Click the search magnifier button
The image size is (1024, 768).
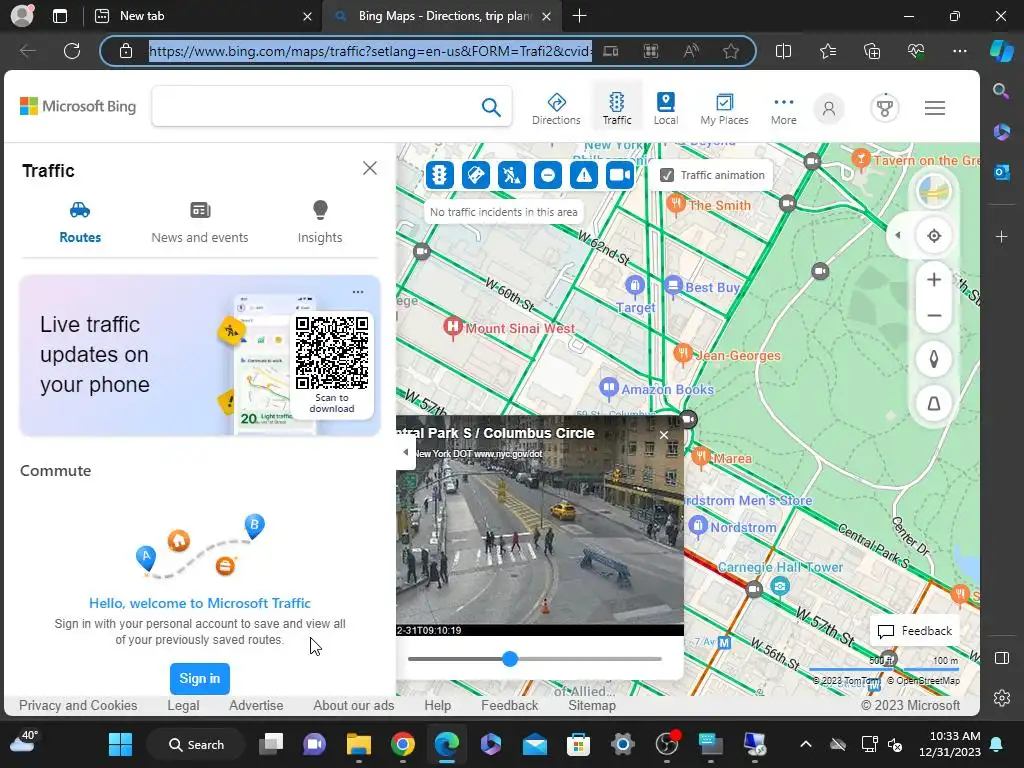click(x=491, y=106)
